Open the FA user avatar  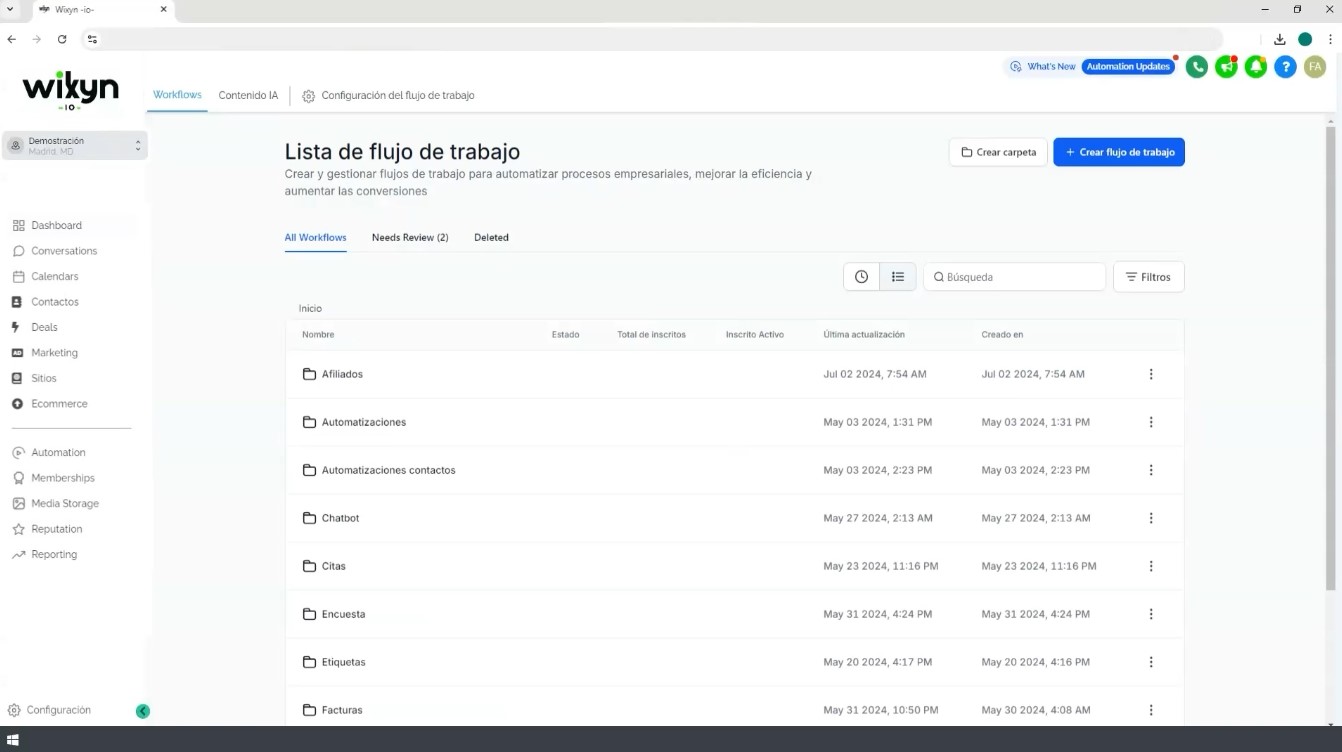(1315, 67)
